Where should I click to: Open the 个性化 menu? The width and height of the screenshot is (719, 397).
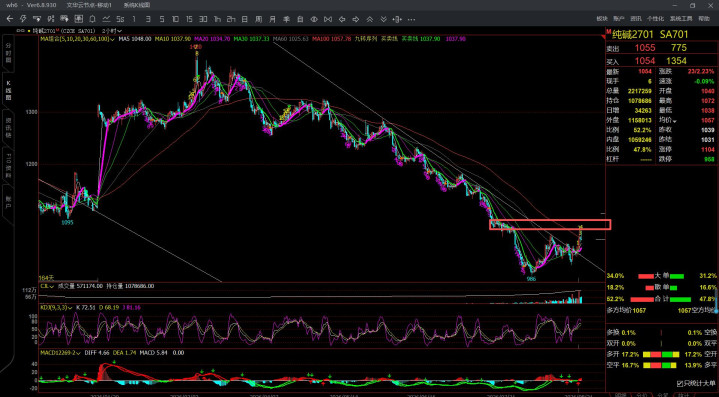pos(655,19)
